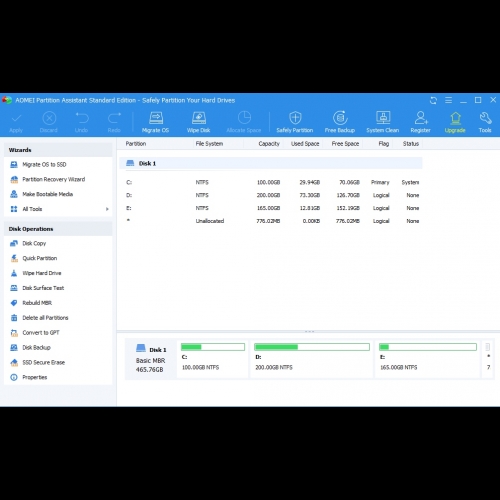Open the Register account icon

[x=421, y=122]
